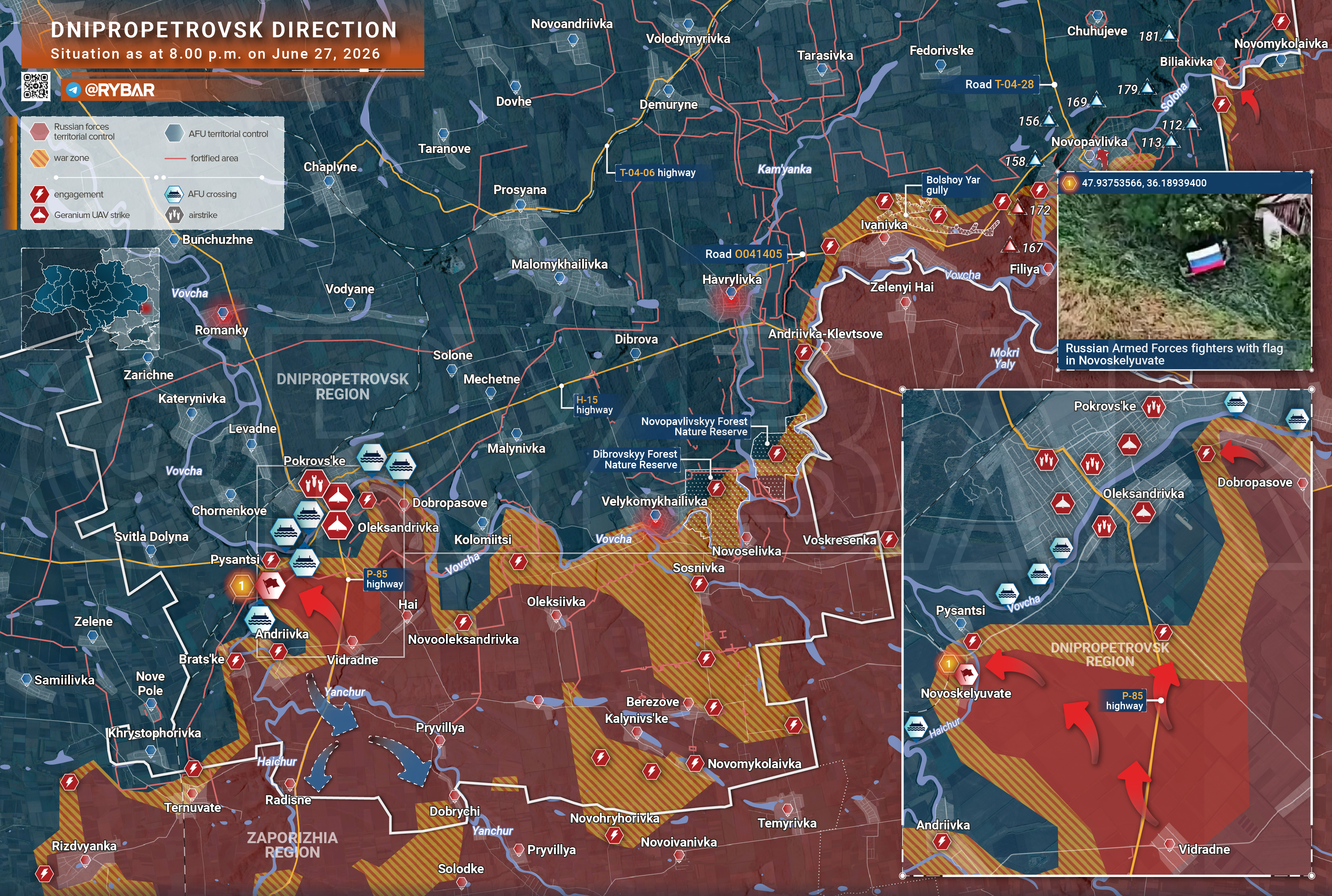Click the height 181 triangle marker
The image size is (1332, 896).
click(1169, 34)
